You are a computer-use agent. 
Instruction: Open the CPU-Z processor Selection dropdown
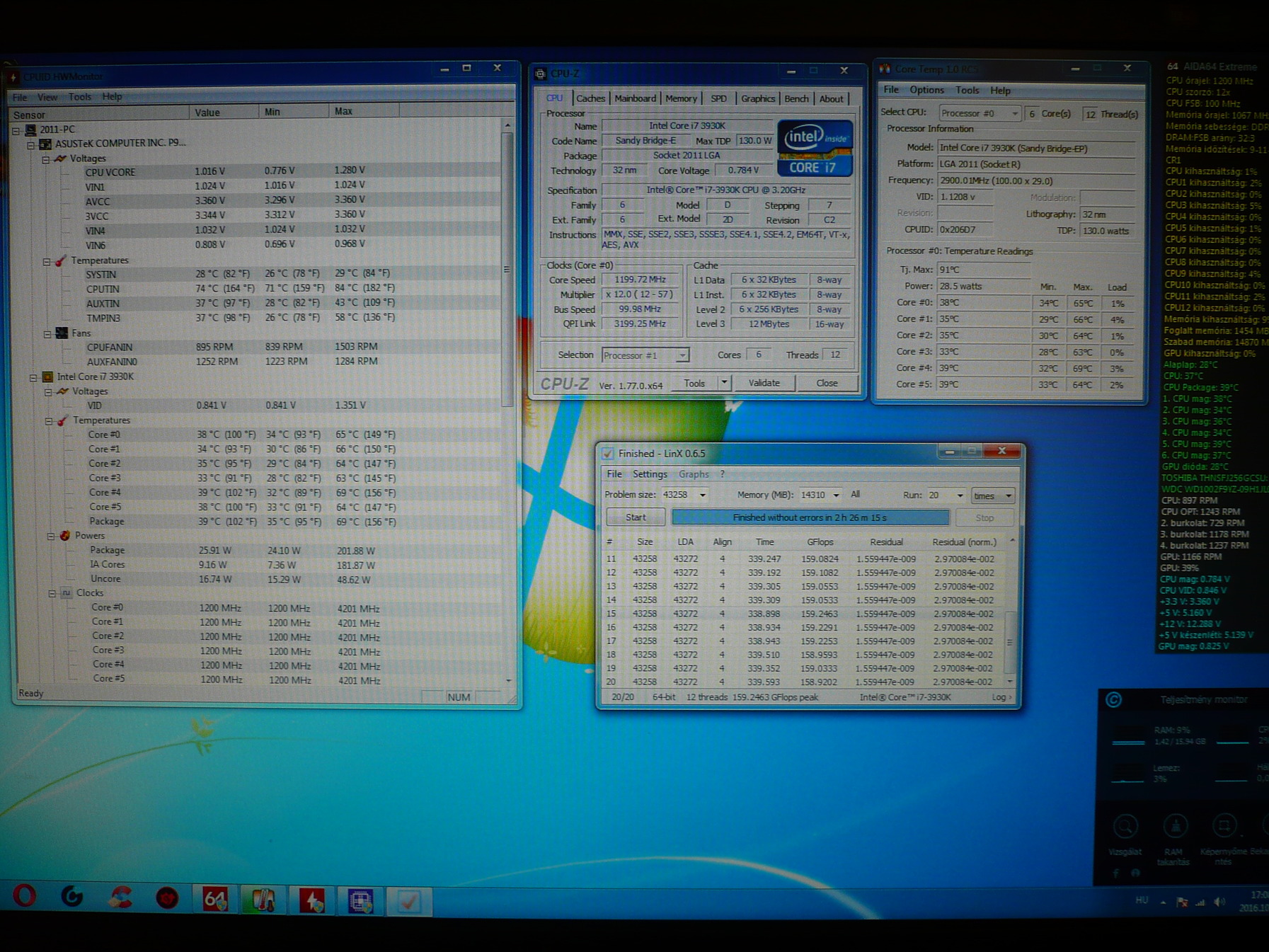click(x=682, y=355)
